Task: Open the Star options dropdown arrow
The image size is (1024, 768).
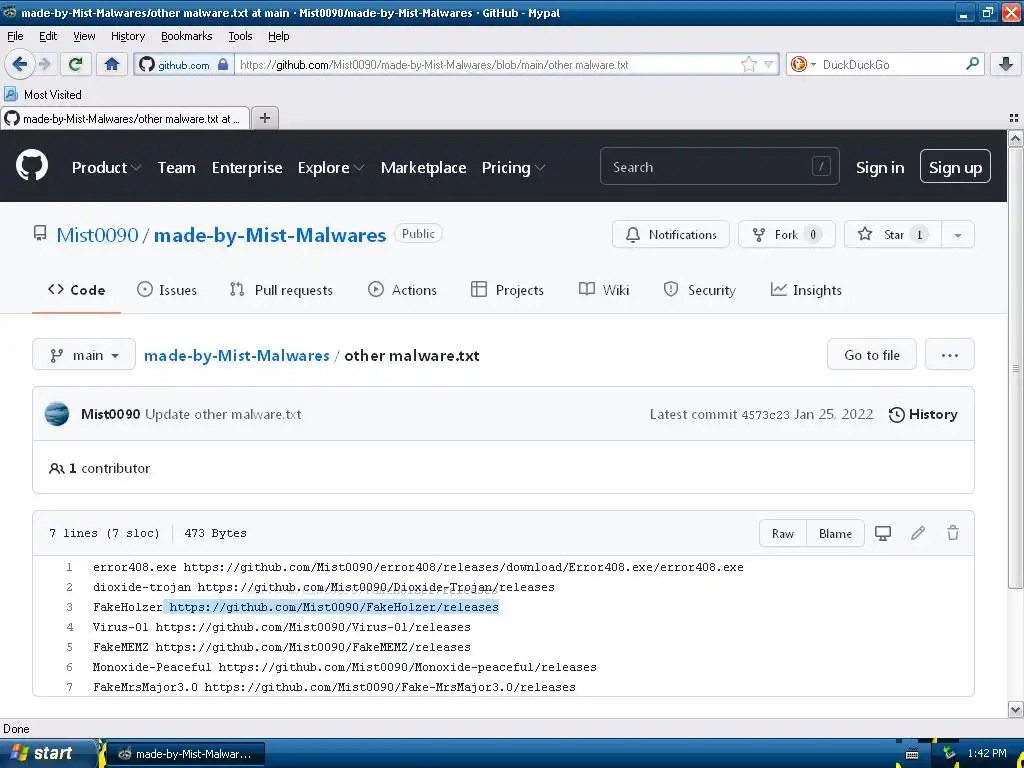Action: coord(958,234)
